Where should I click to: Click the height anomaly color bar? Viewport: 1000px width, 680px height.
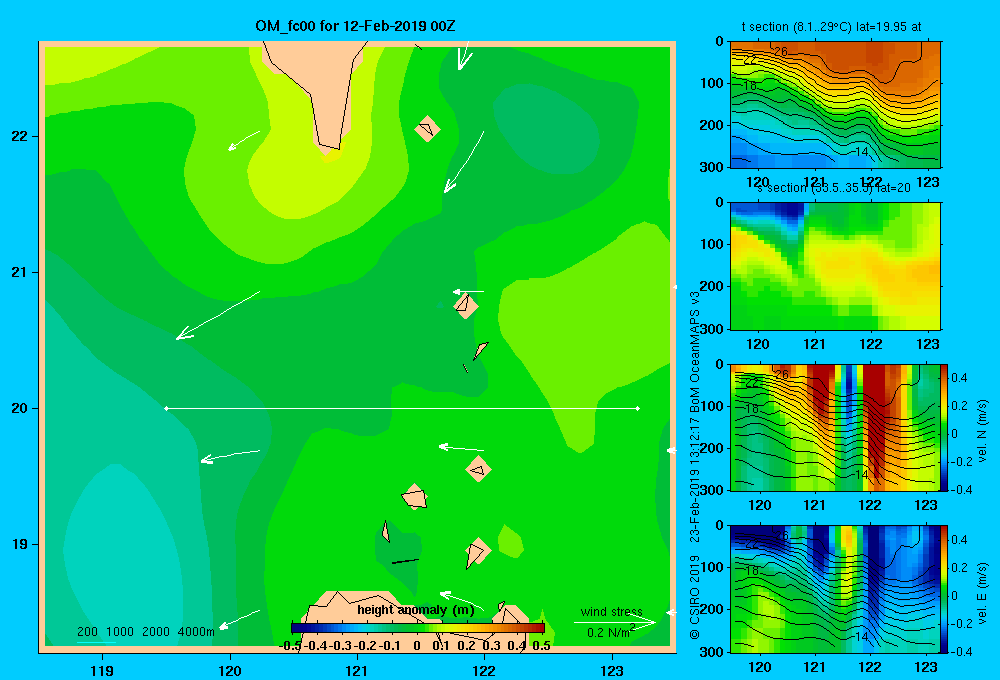tap(418, 628)
